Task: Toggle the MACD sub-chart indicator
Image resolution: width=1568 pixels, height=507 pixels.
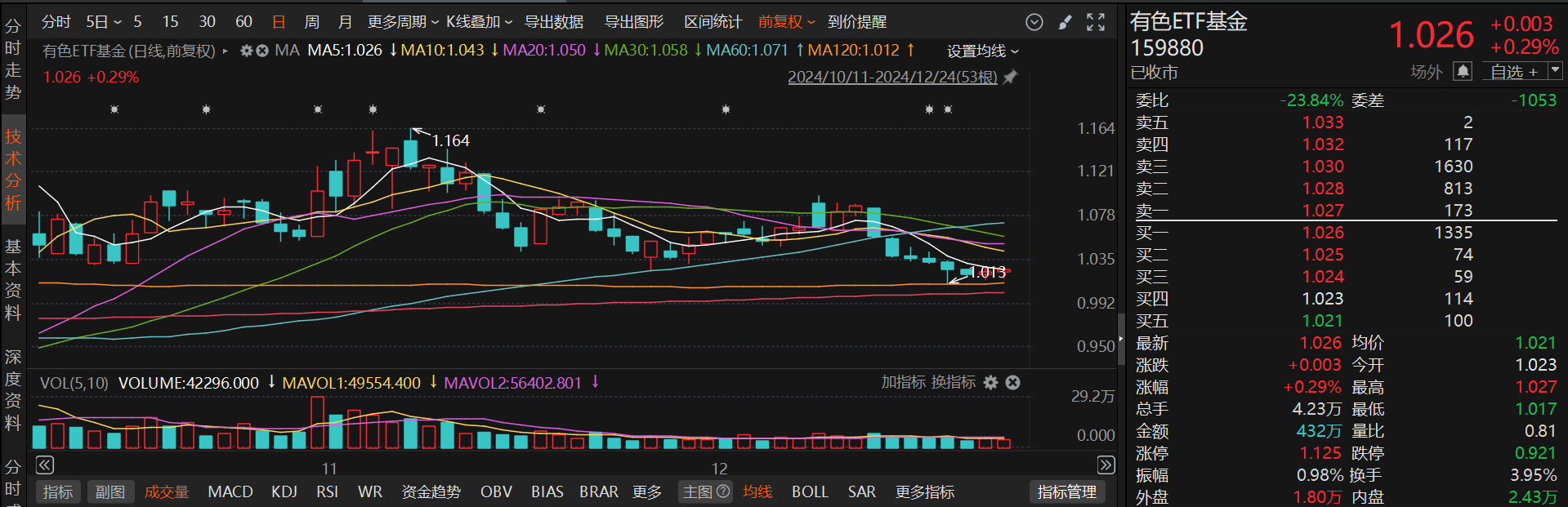Action: tap(230, 491)
